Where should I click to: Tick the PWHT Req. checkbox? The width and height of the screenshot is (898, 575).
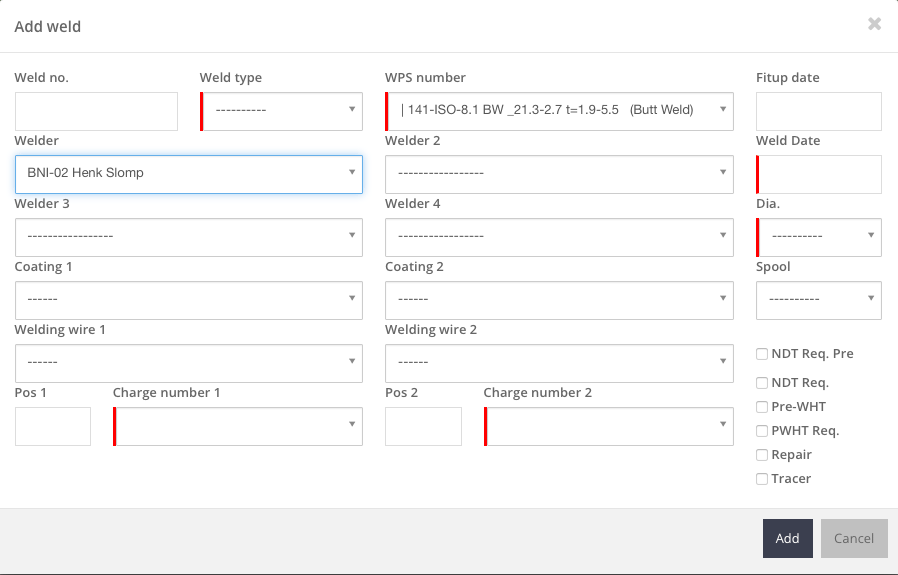click(762, 431)
